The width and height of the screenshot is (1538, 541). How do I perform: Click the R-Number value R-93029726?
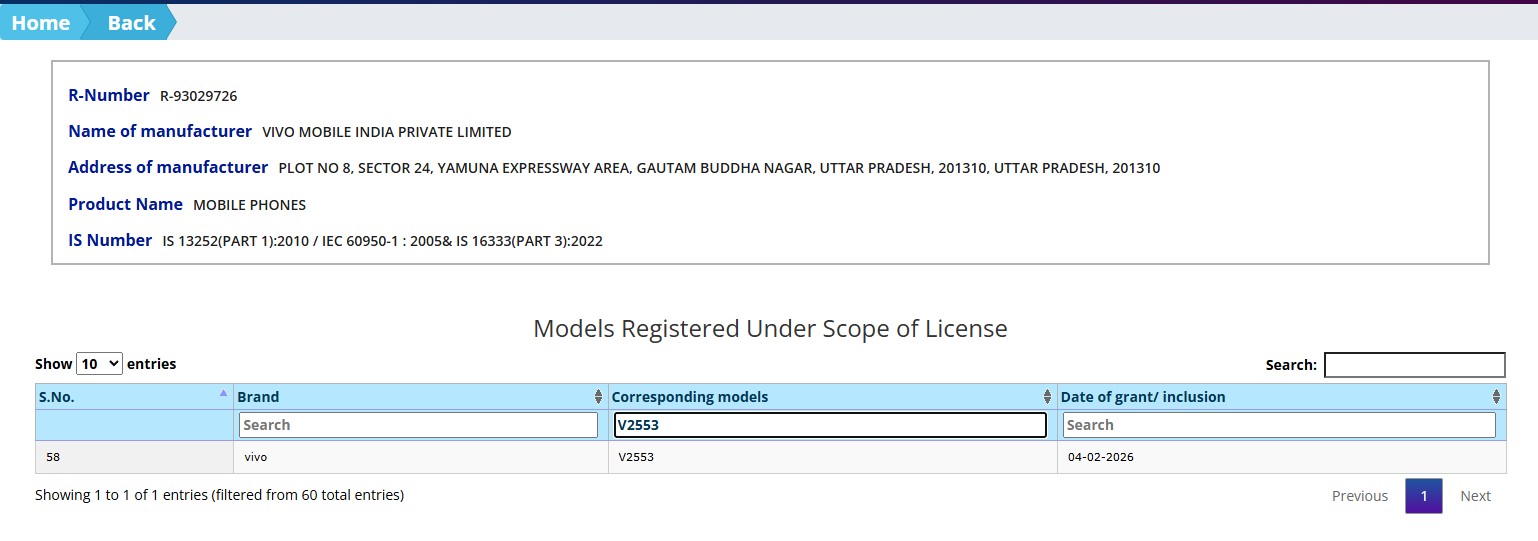(198, 96)
